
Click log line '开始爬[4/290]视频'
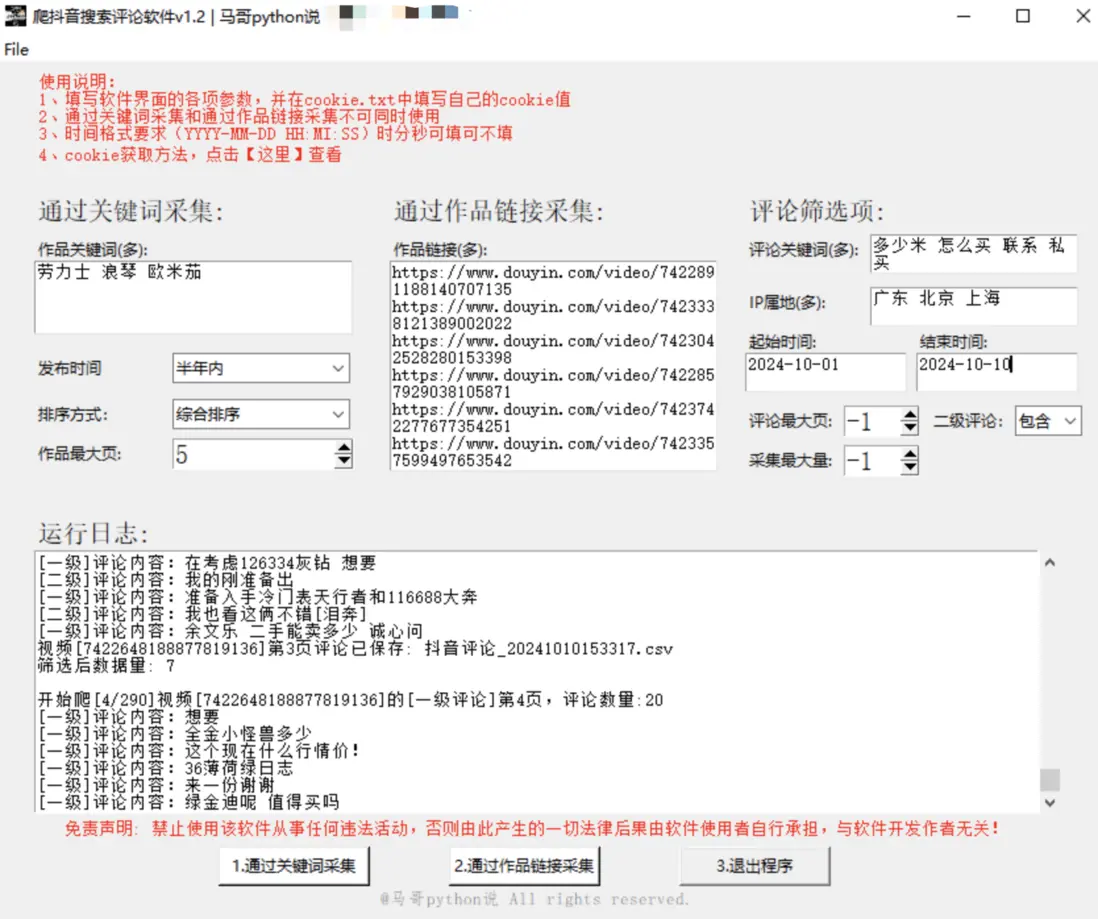pyautogui.click(x=350, y=700)
